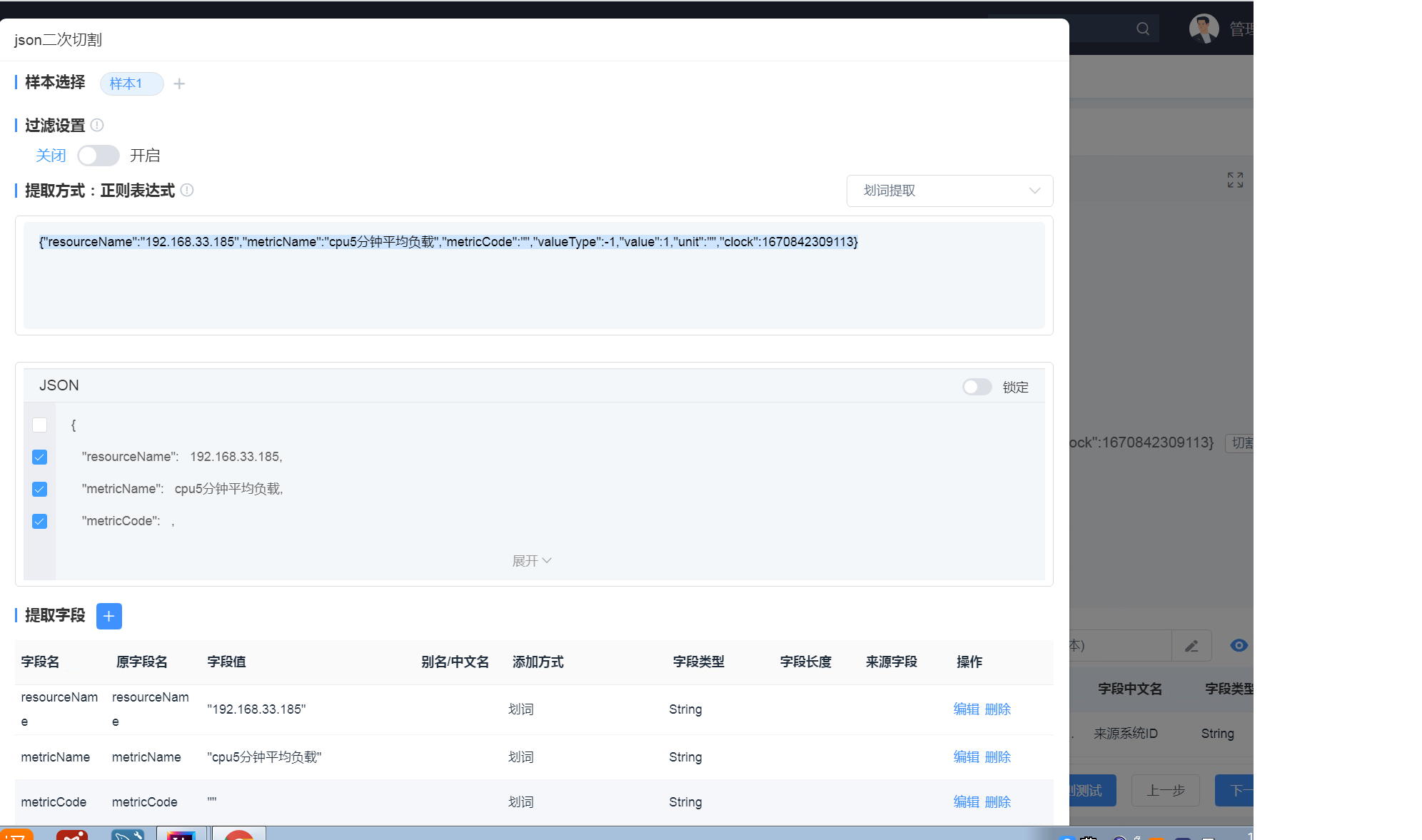Click the pencil edit icon in the background page
This screenshot has height=840, width=1422.
tap(1191, 646)
